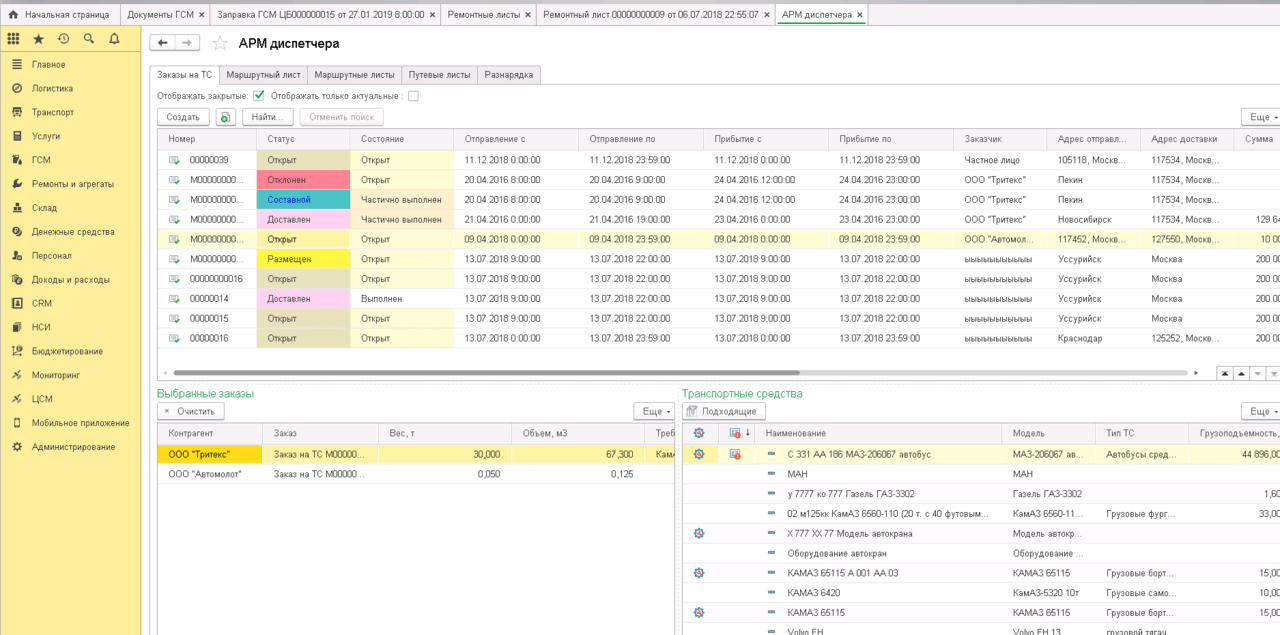Add АРМ диспетчера to favorites star
Viewport: 1280px width, 635px height.
[x=220, y=43]
